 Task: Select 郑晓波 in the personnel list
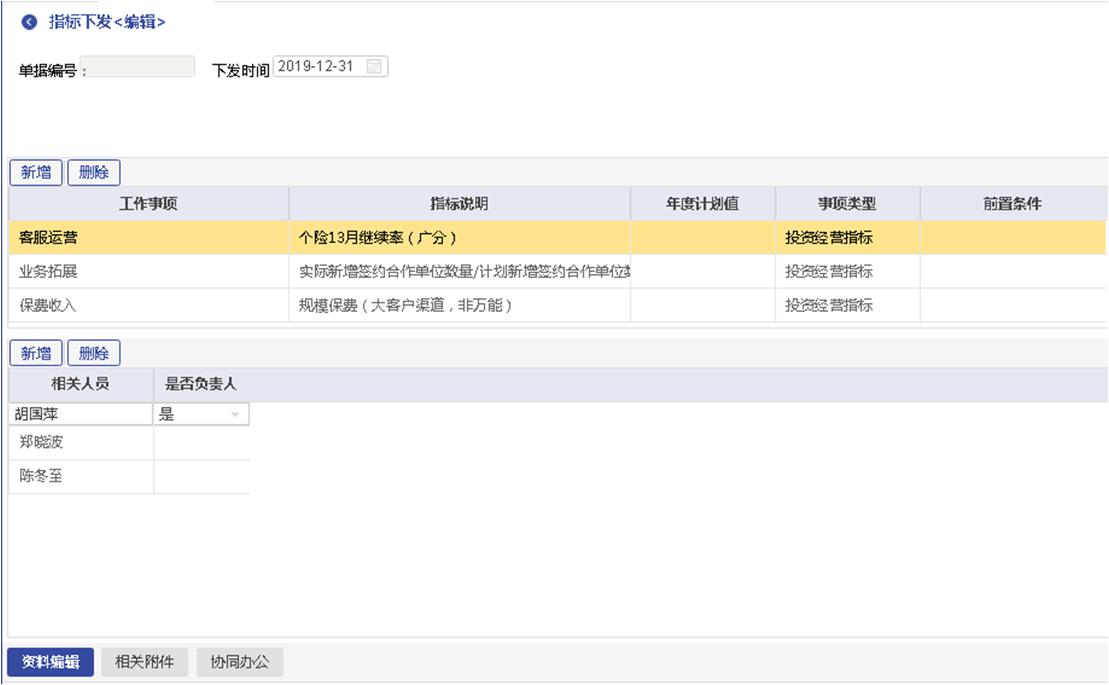coord(80,442)
